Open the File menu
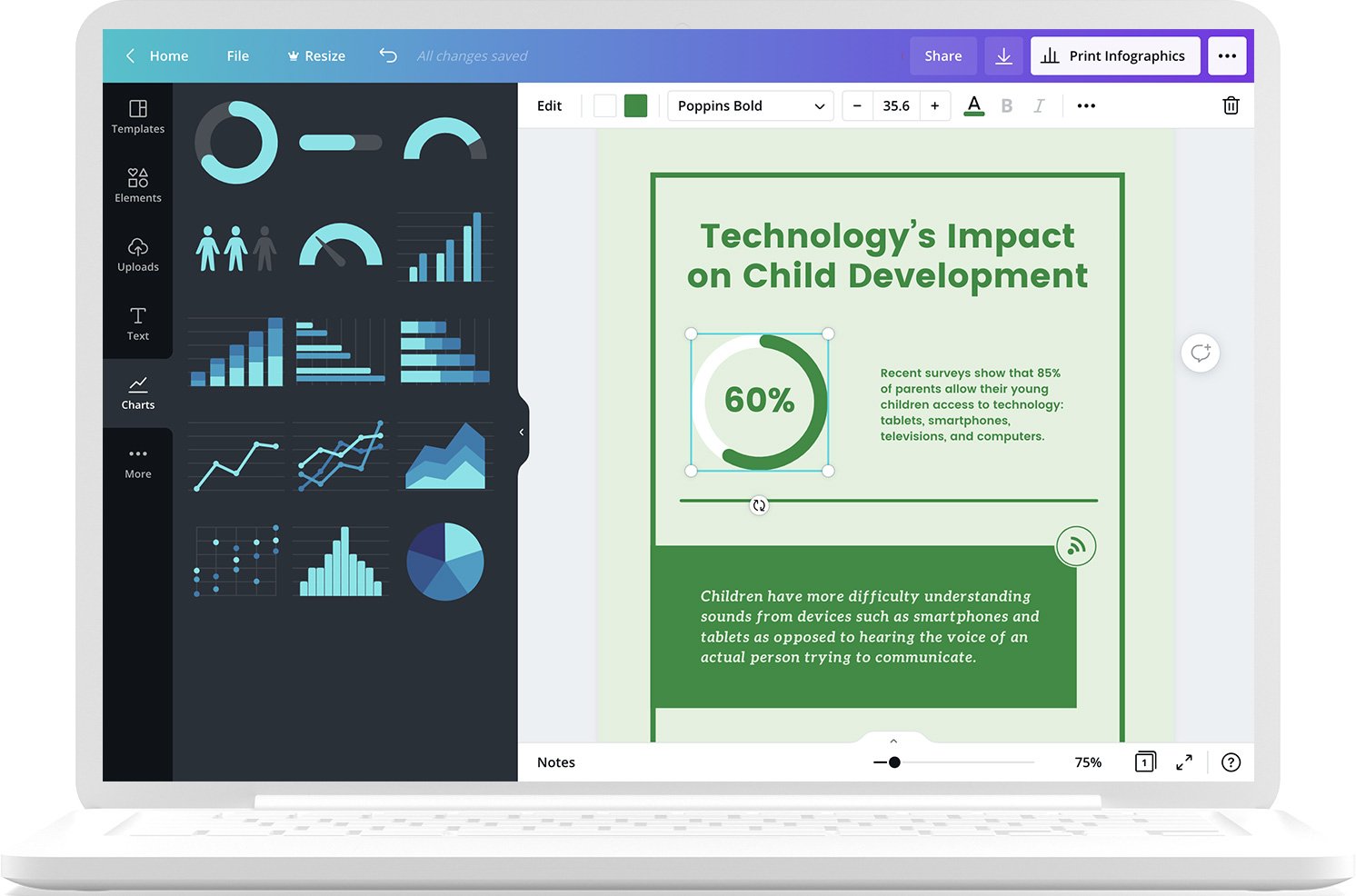 (x=237, y=55)
